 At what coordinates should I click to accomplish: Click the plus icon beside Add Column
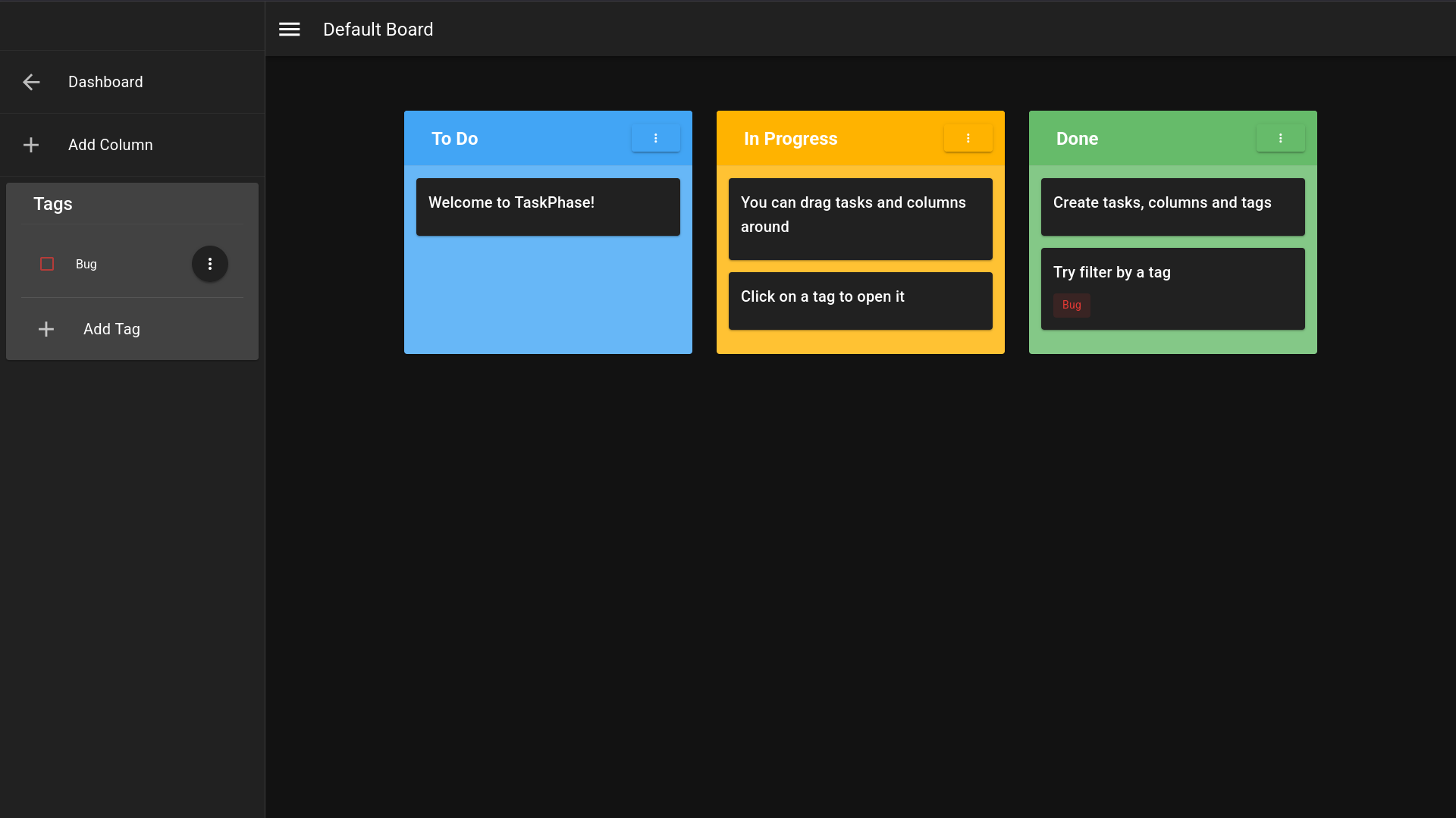tap(31, 145)
